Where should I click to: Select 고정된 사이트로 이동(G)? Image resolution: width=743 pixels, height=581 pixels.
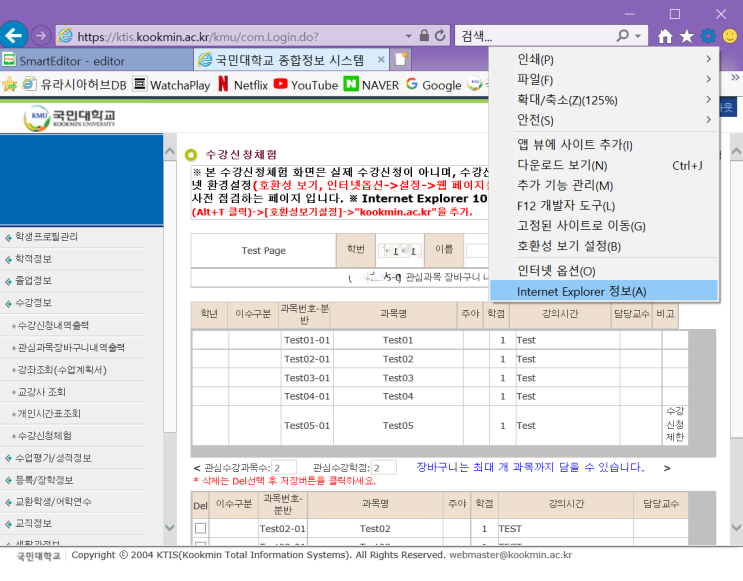point(604,226)
